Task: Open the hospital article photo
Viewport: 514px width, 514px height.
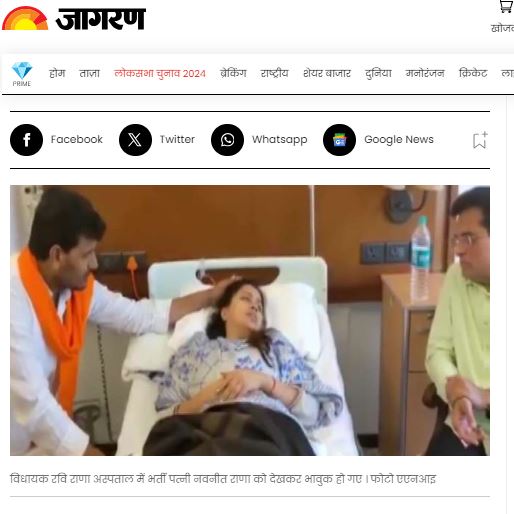Action: [x=250, y=320]
